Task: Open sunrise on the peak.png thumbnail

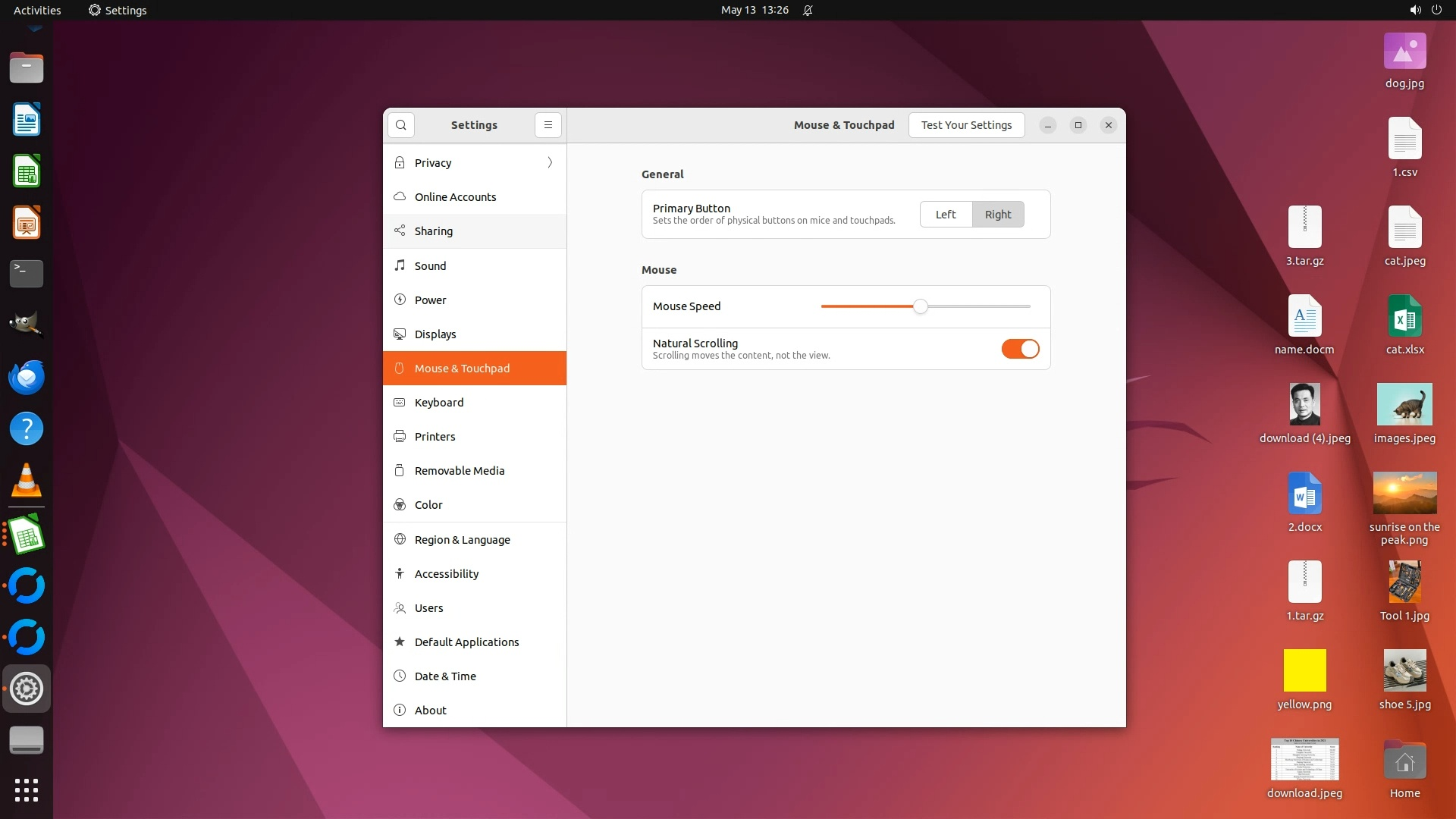Action: pyautogui.click(x=1404, y=494)
